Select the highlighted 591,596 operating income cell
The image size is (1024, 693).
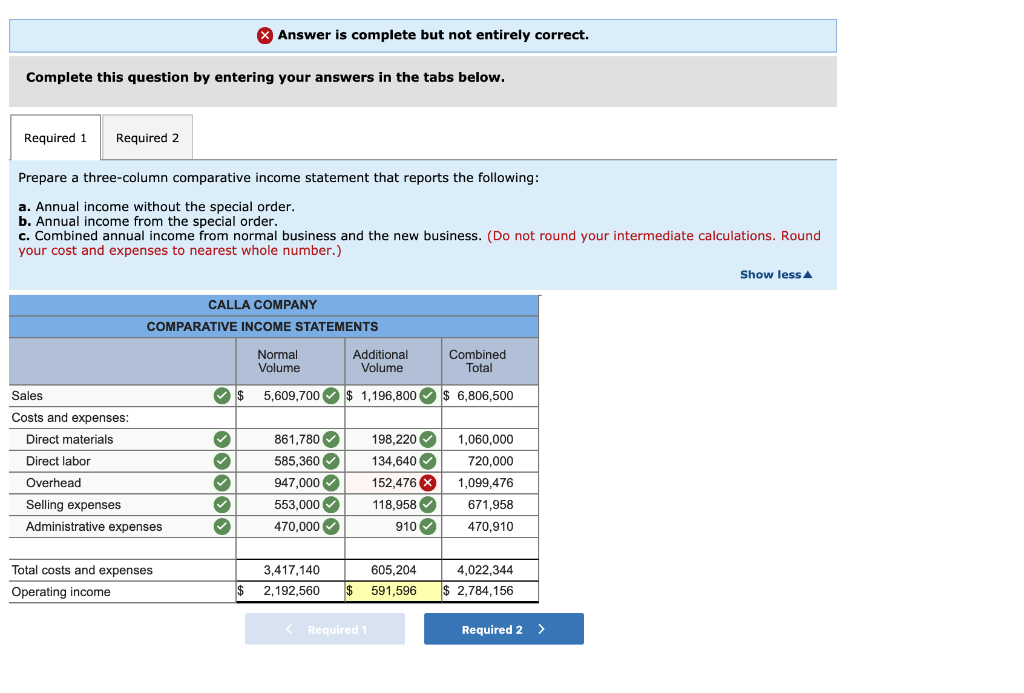pyautogui.click(x=395, y=591)
